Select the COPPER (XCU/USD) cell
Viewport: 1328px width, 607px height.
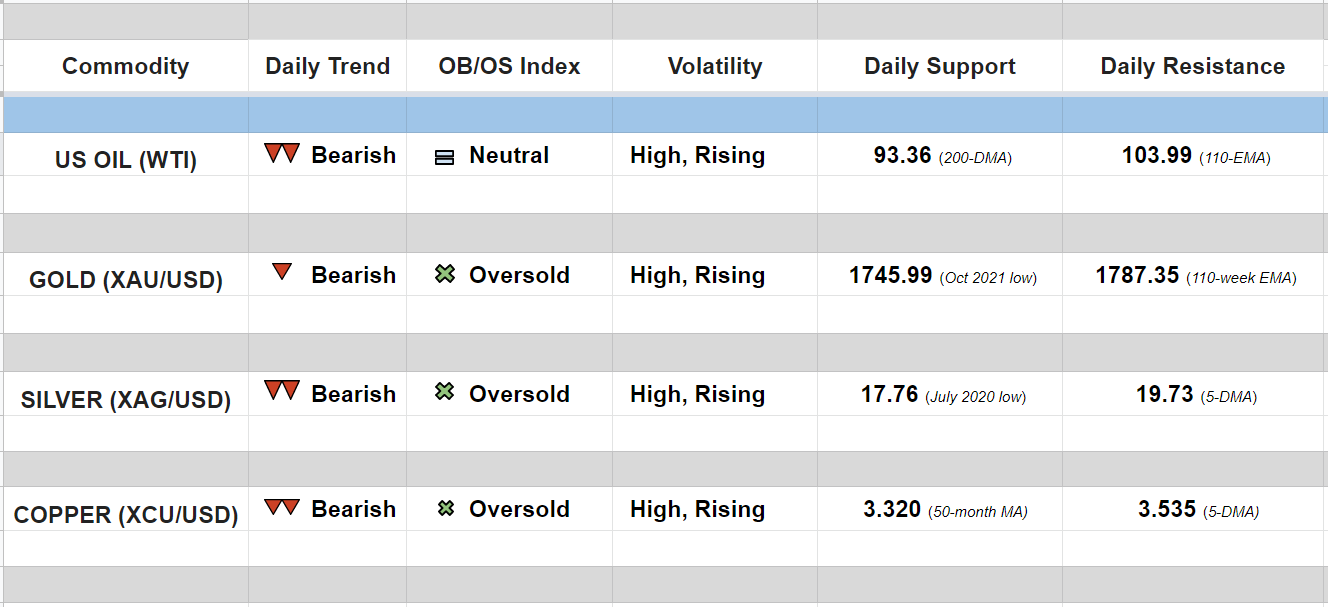126,516
